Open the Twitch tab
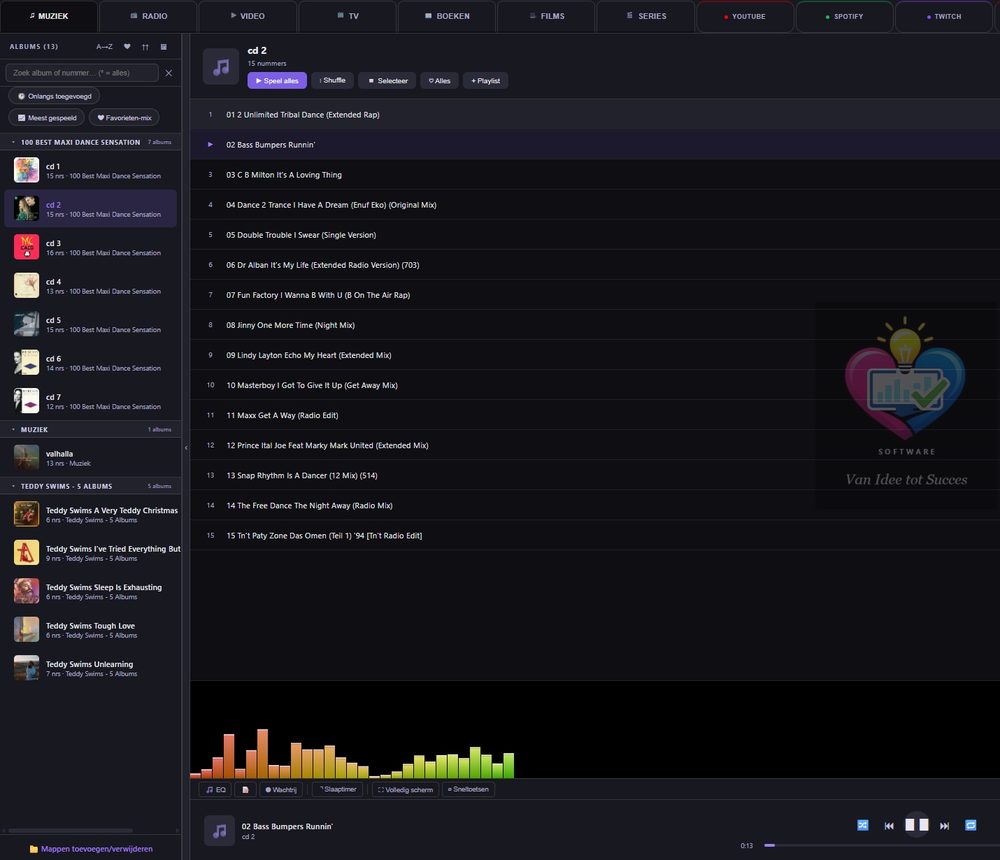The image size is (1000, 860). coord(944,16)
